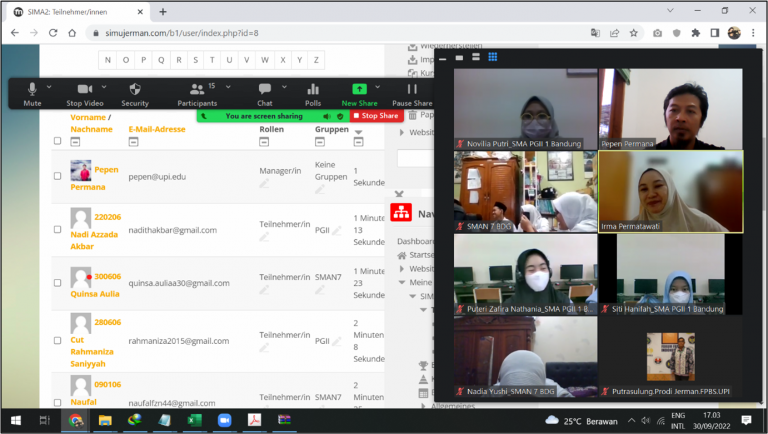Open Zoom from Windows taskbar
Viewport: 768px width, 434px height.
tap(224, 420)
